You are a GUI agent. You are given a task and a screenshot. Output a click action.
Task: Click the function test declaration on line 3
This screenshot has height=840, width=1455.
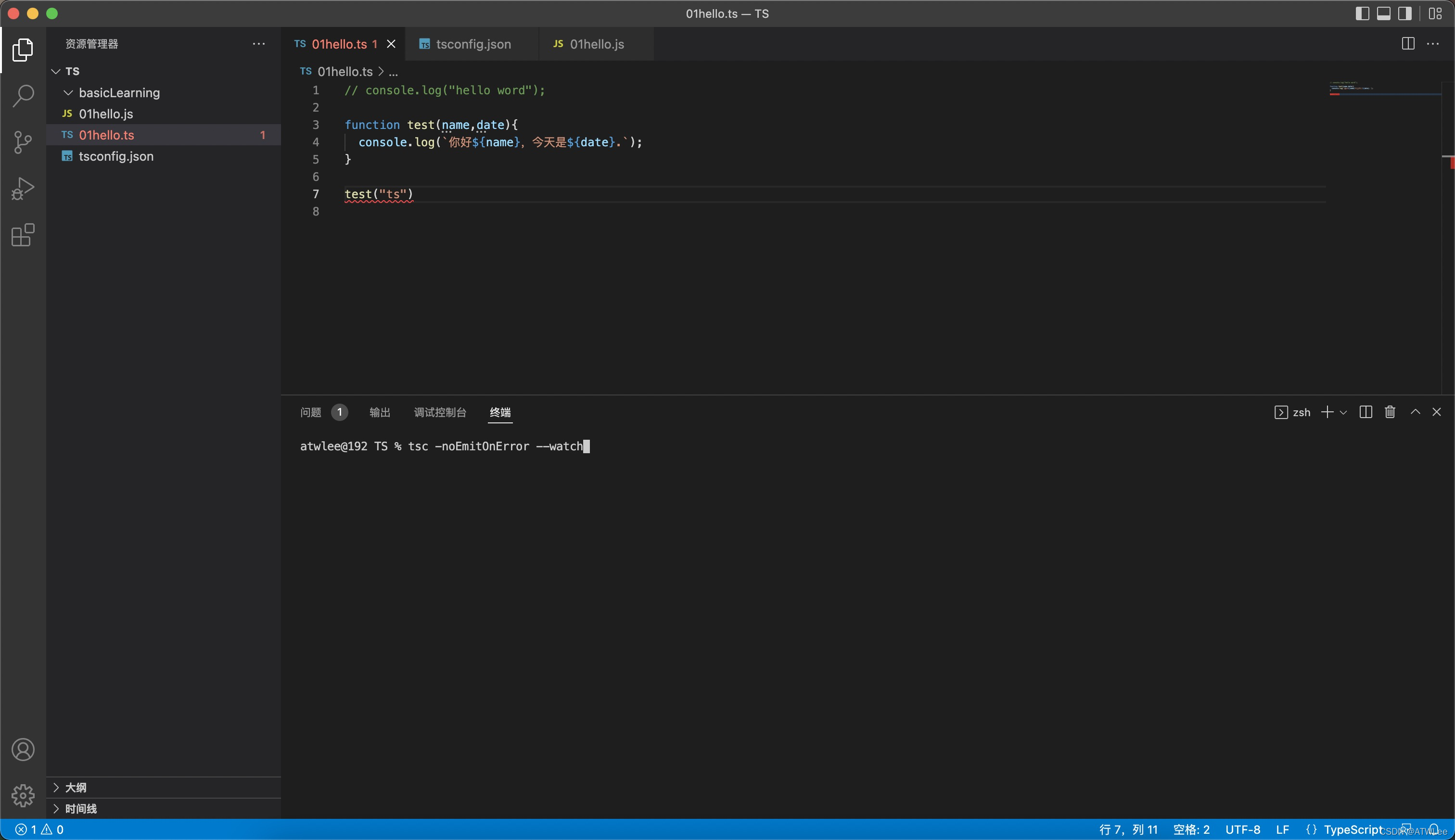pyautogui.click(x=431, y=125)
